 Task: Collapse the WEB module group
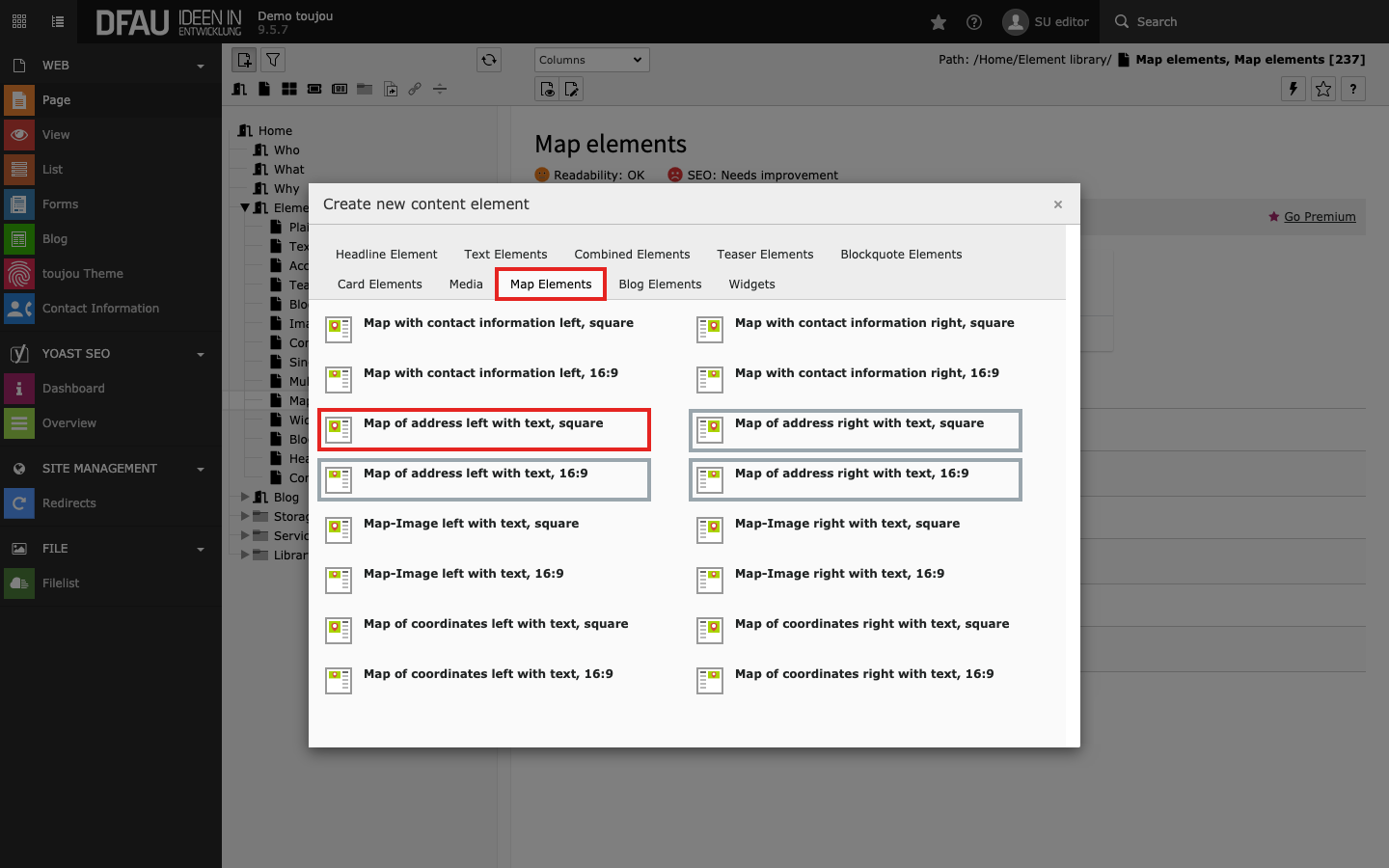[x=201, y=66]
